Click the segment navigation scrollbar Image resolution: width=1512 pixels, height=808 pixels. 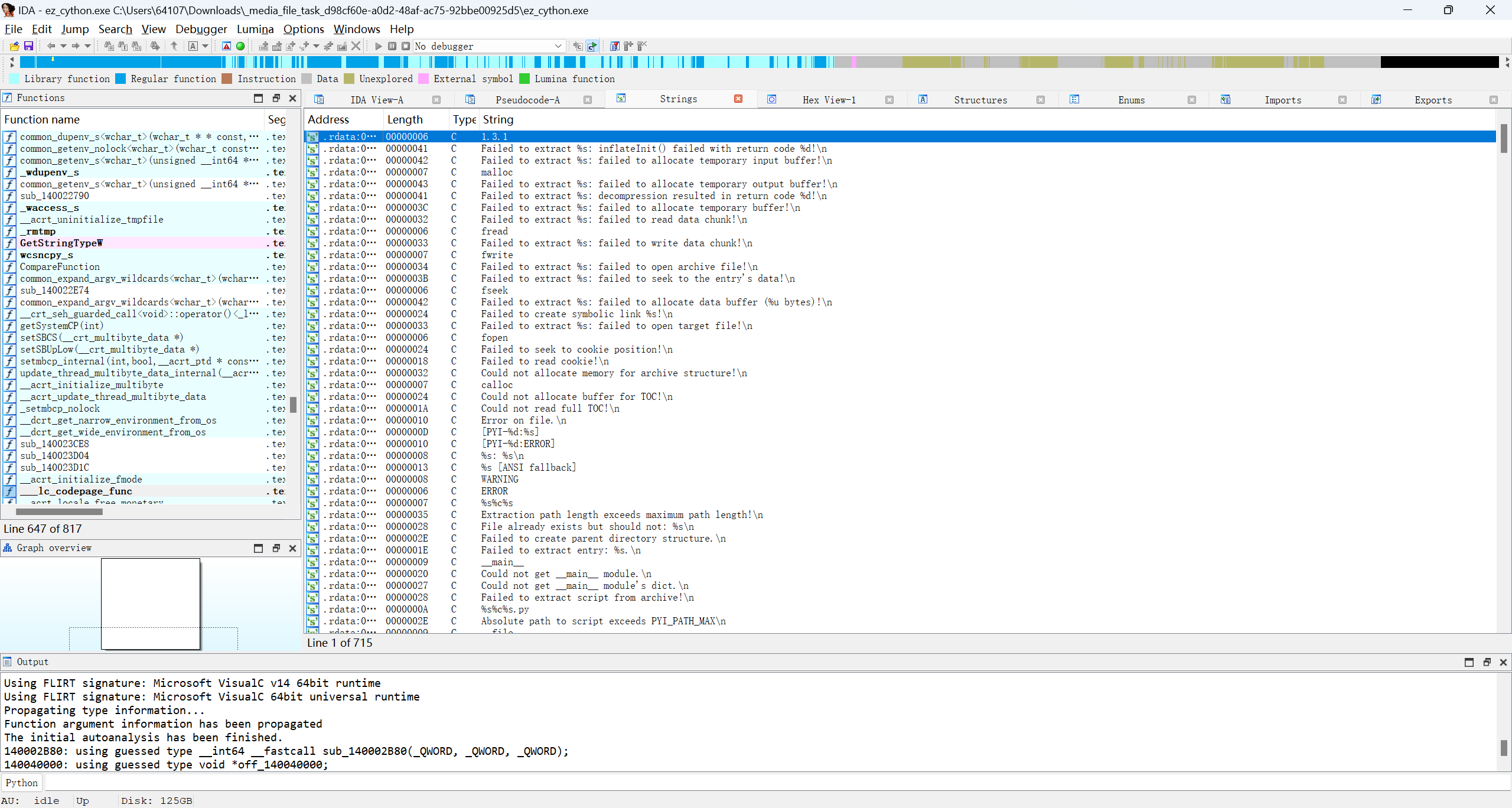(x=756, y=62)
